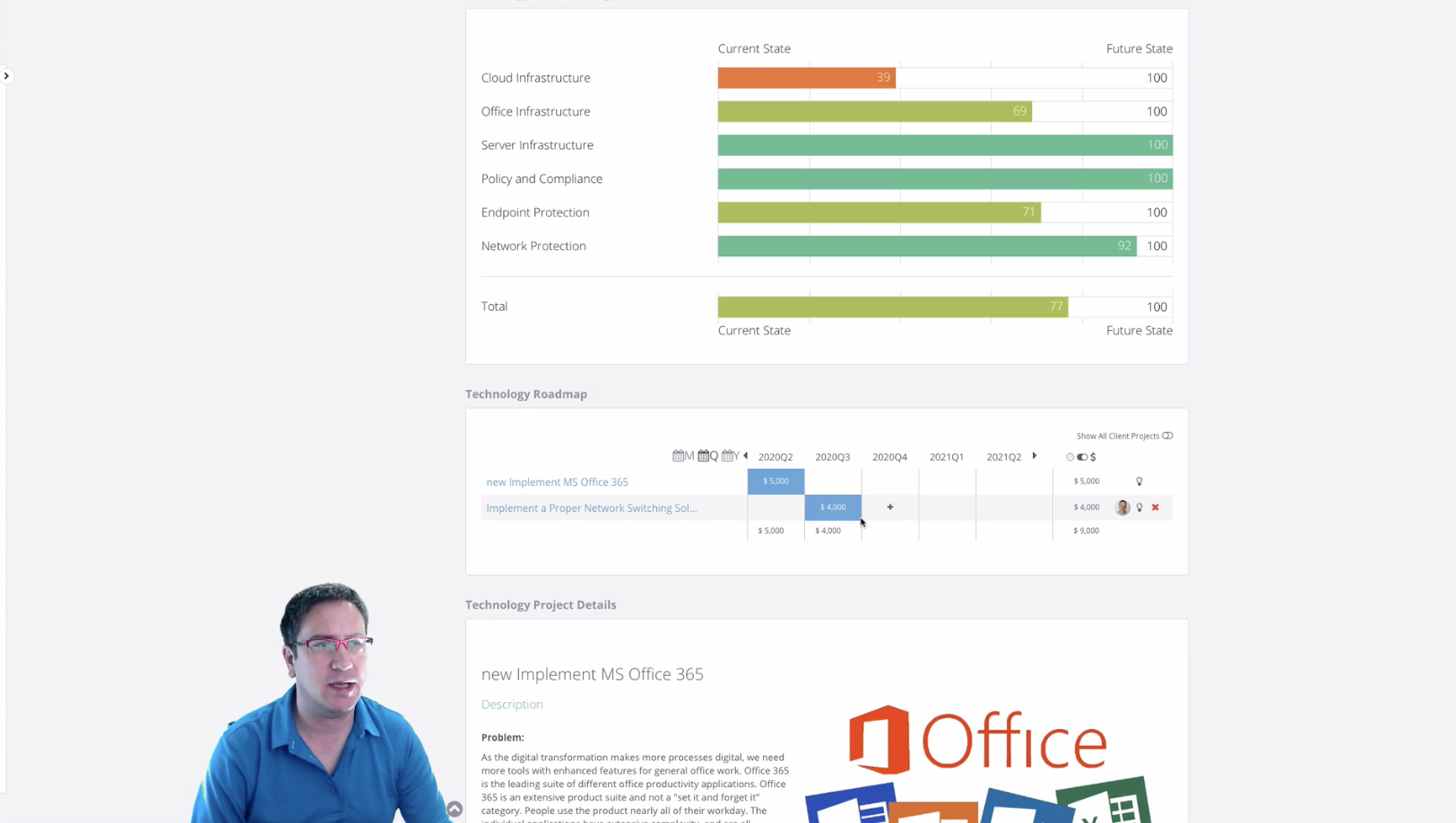
Task: Click the scroll-to-top arrow button
Action: pyautogui.click(x=455, y=809)
